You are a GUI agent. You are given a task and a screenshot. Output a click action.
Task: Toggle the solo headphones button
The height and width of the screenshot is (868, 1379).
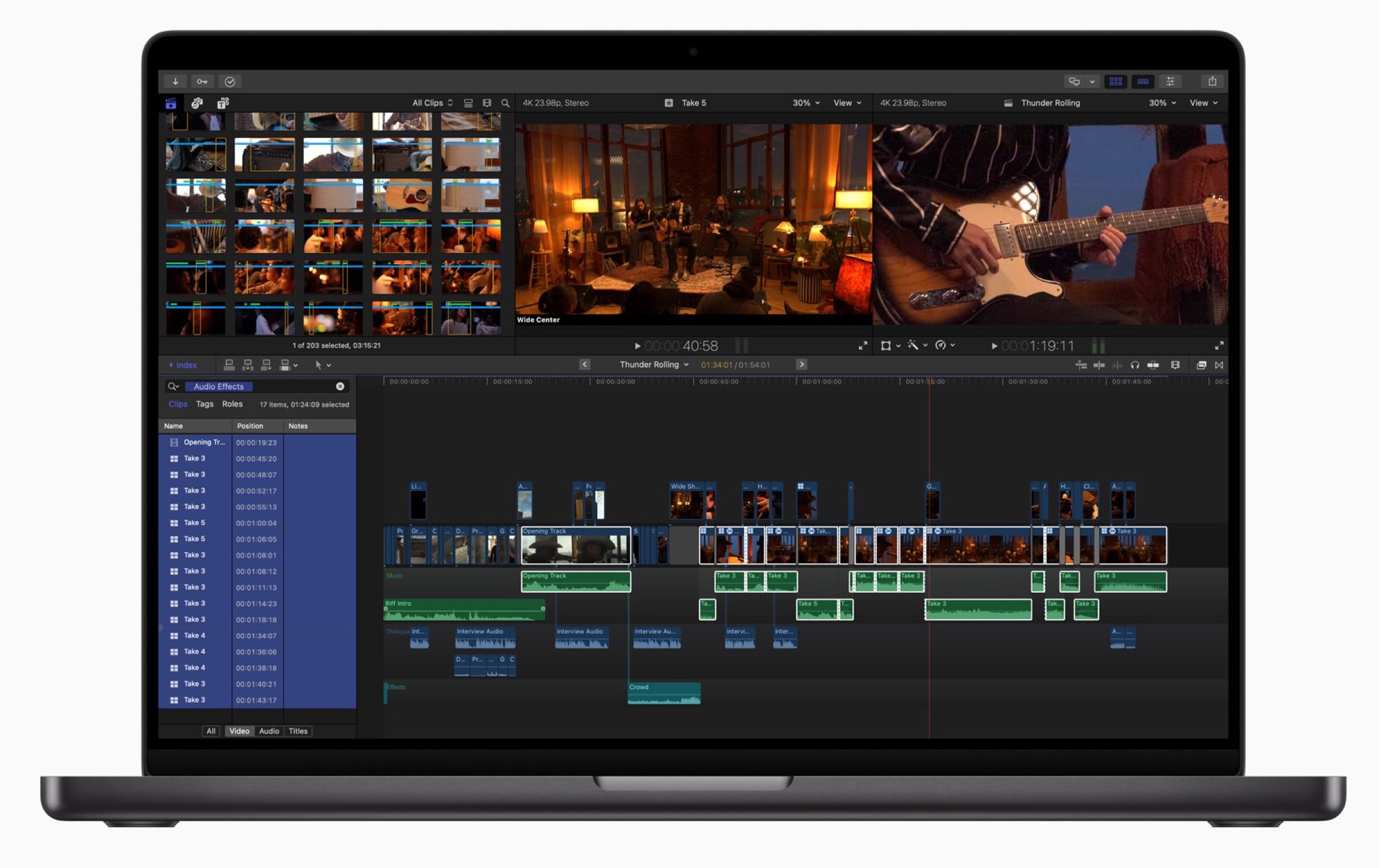click(x=1135, y=365)
